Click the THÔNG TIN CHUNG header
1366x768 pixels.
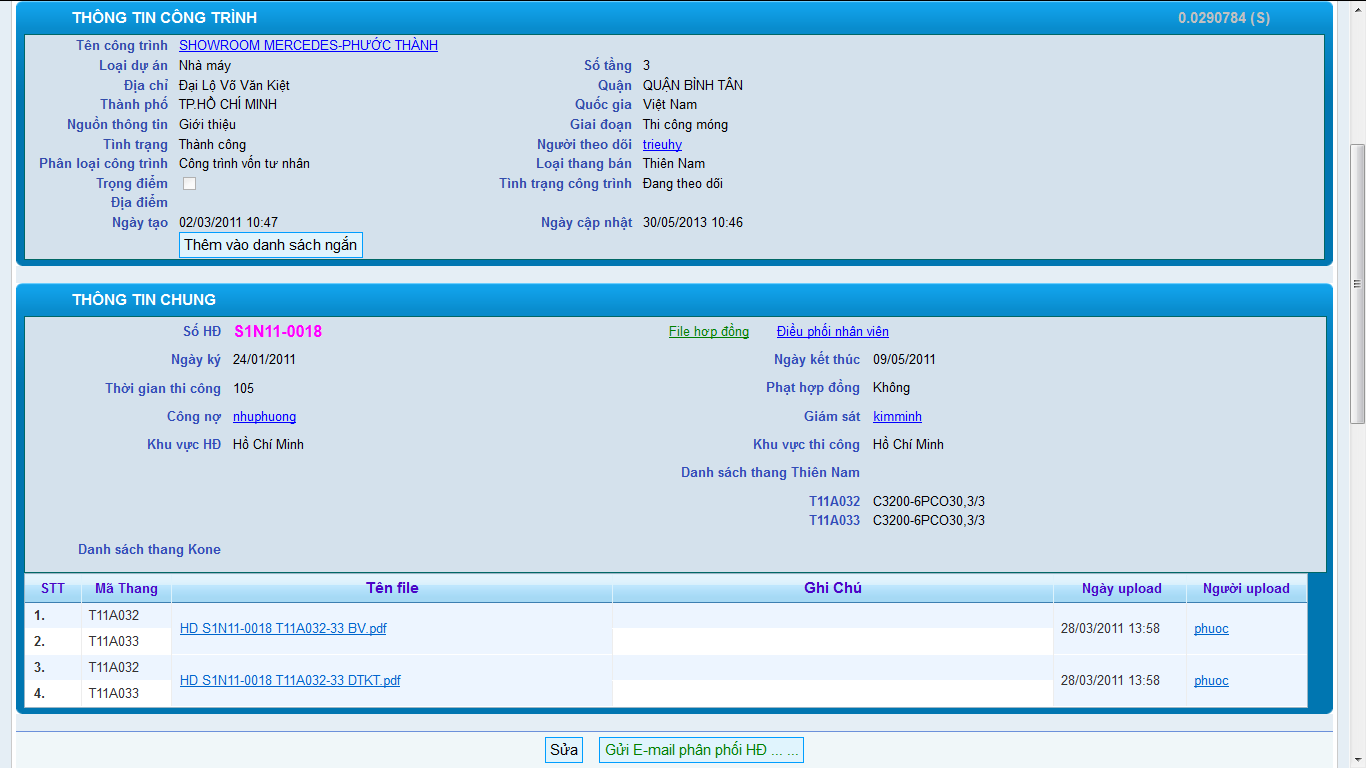144,300
